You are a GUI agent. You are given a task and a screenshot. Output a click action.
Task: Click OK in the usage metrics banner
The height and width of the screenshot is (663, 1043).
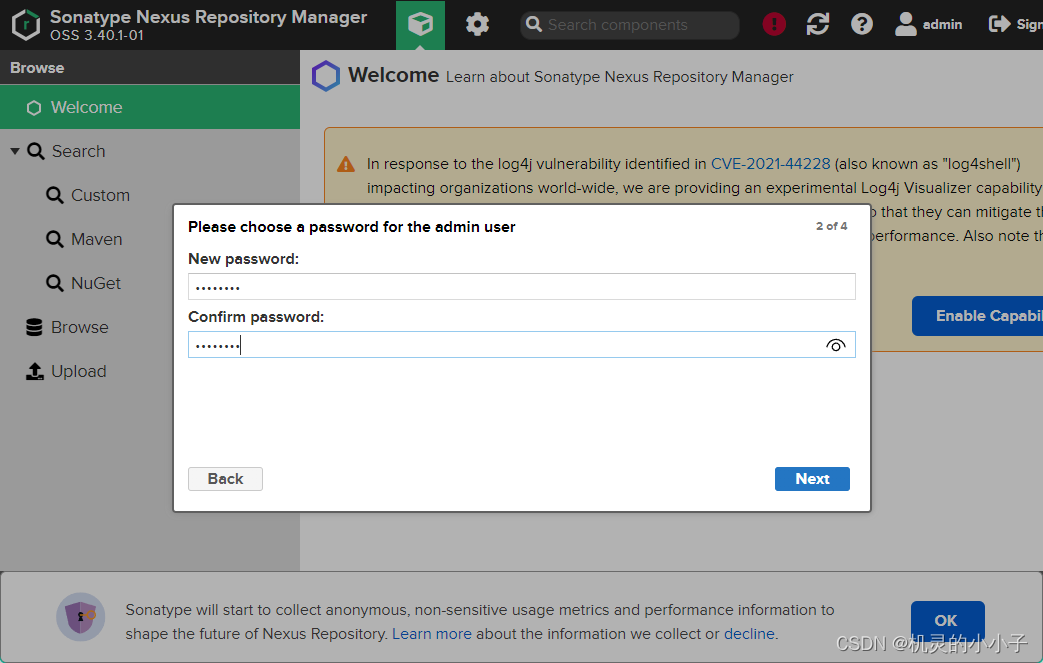(947, 620)
